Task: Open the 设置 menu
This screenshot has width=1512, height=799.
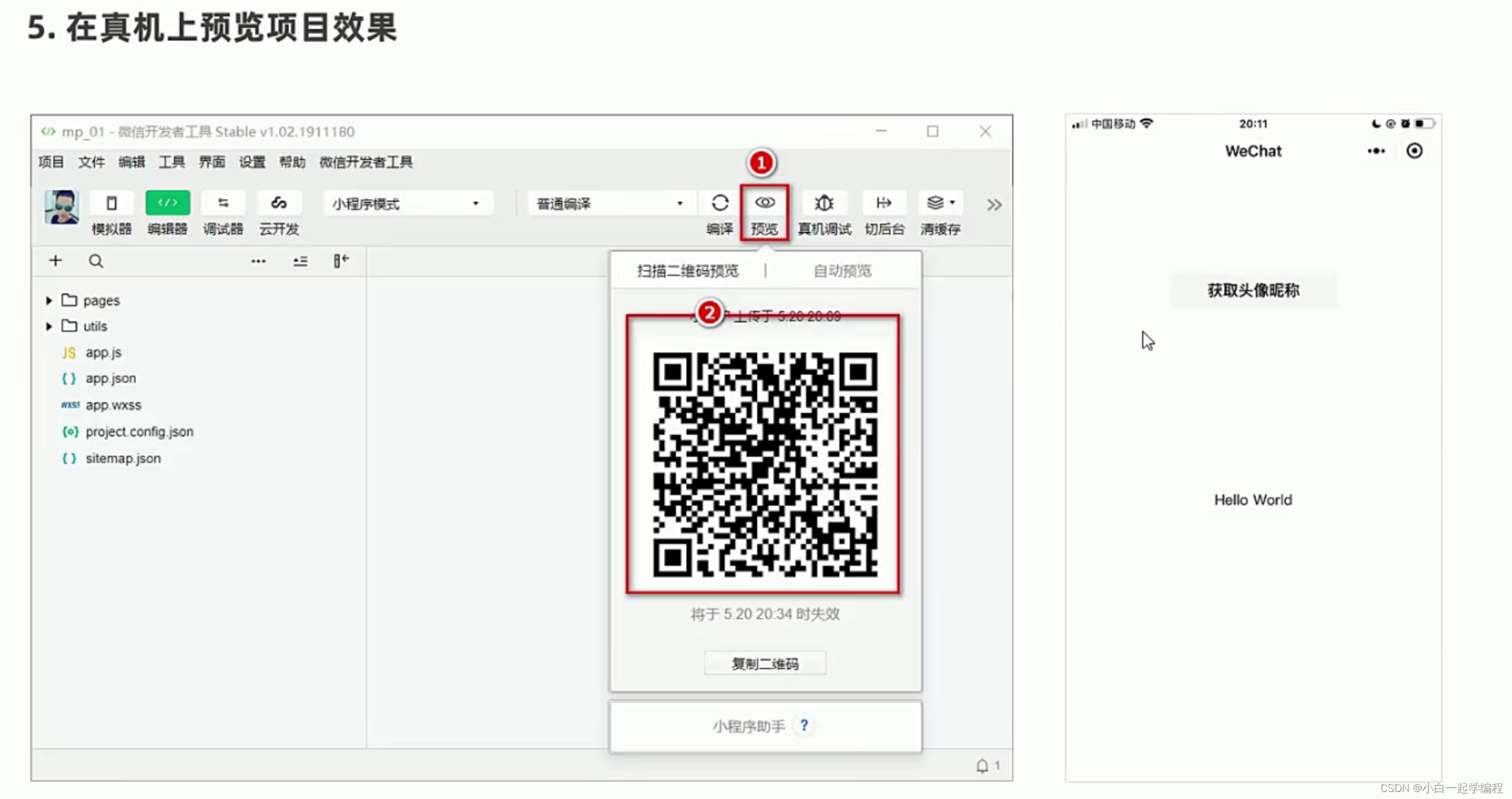Action: pos(252,162)
